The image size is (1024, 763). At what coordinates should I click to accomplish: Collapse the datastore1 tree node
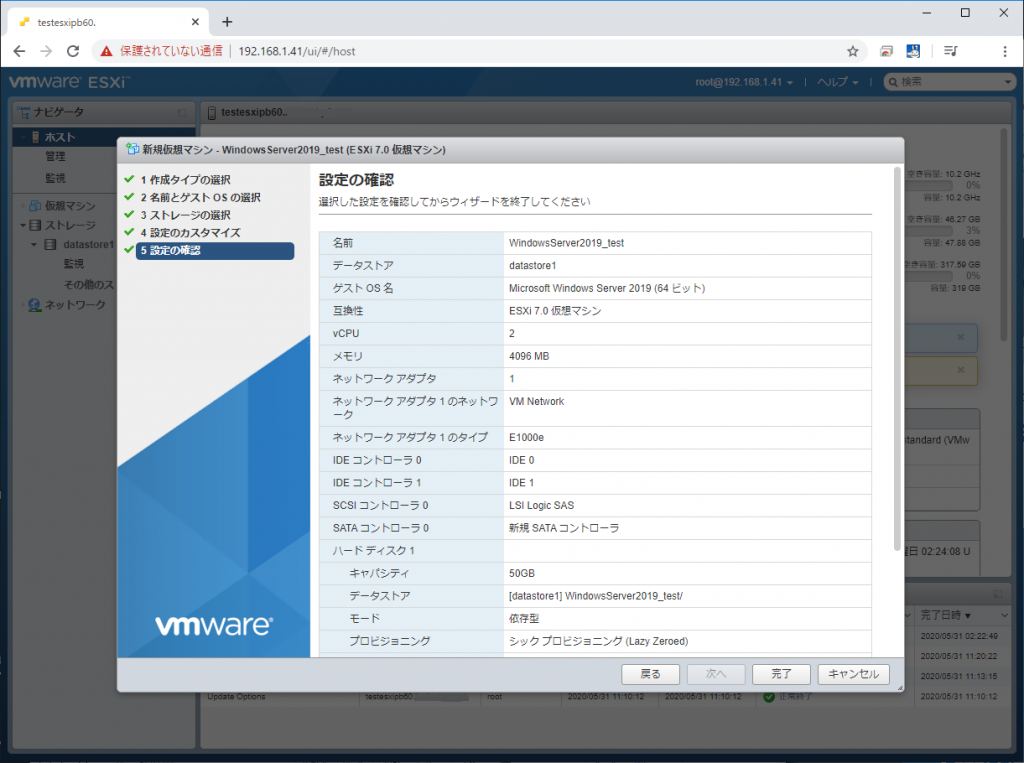coord(34,244)
